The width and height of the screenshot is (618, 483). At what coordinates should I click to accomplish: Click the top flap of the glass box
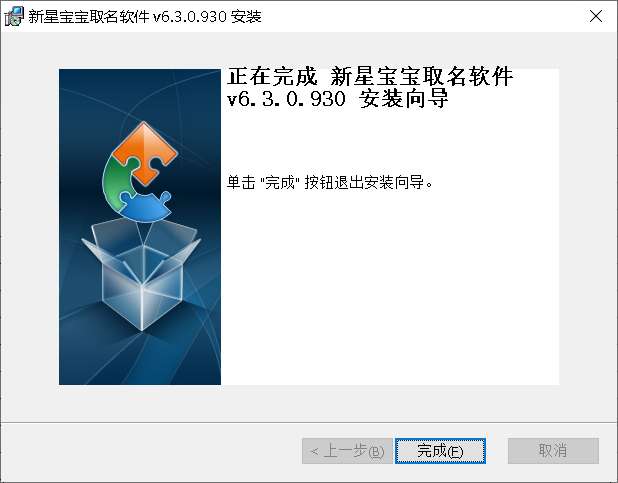[144, 233]
